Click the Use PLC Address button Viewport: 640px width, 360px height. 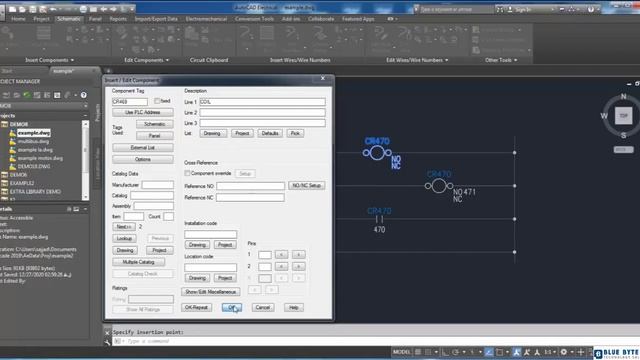point(143,112)
